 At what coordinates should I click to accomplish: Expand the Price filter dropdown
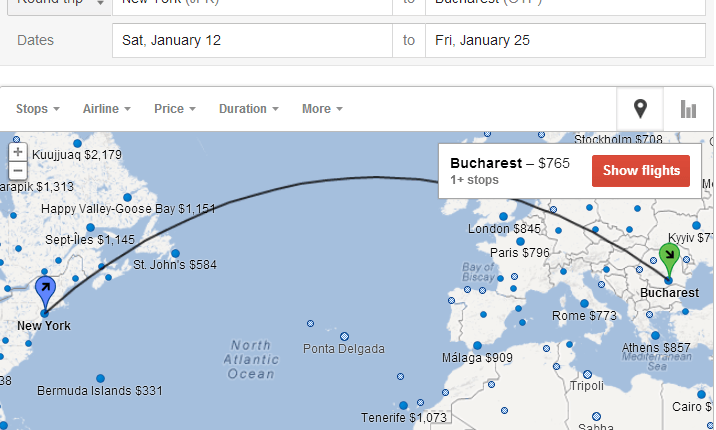tap(174, 109)
